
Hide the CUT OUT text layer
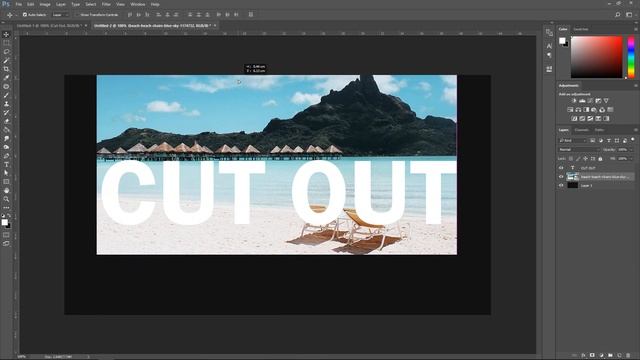click(x=561, y=168)
